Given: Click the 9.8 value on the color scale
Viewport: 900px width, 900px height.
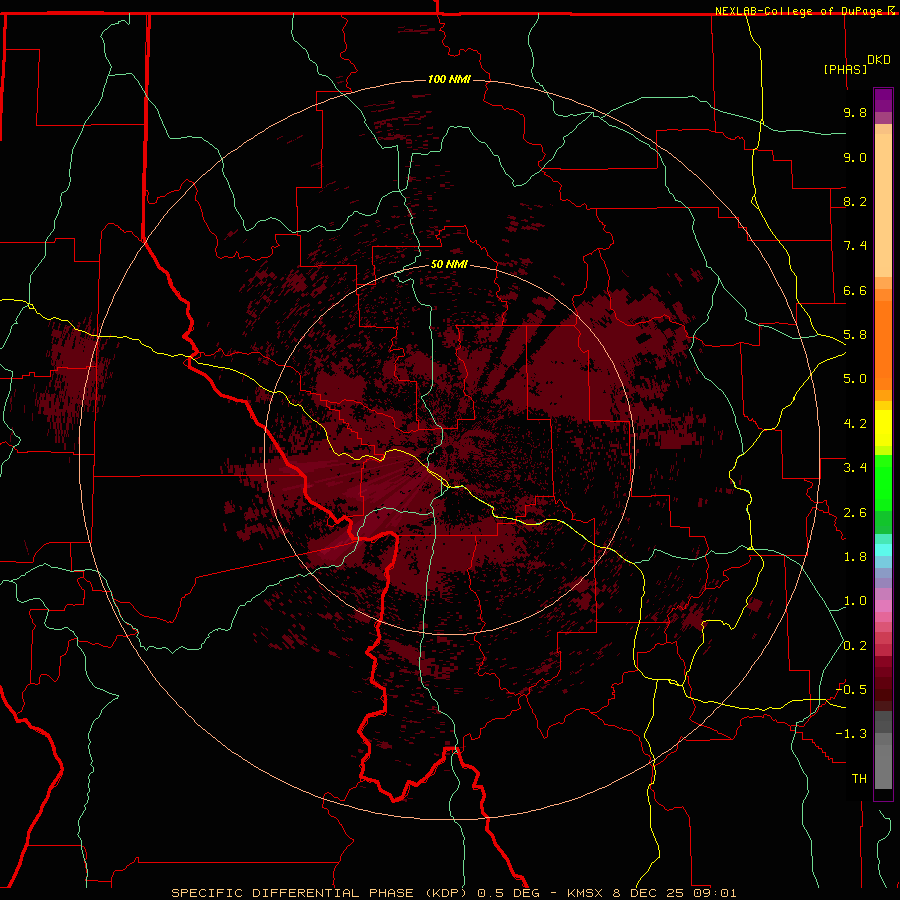Looking at the screenshot, I should tap(855, 112).
